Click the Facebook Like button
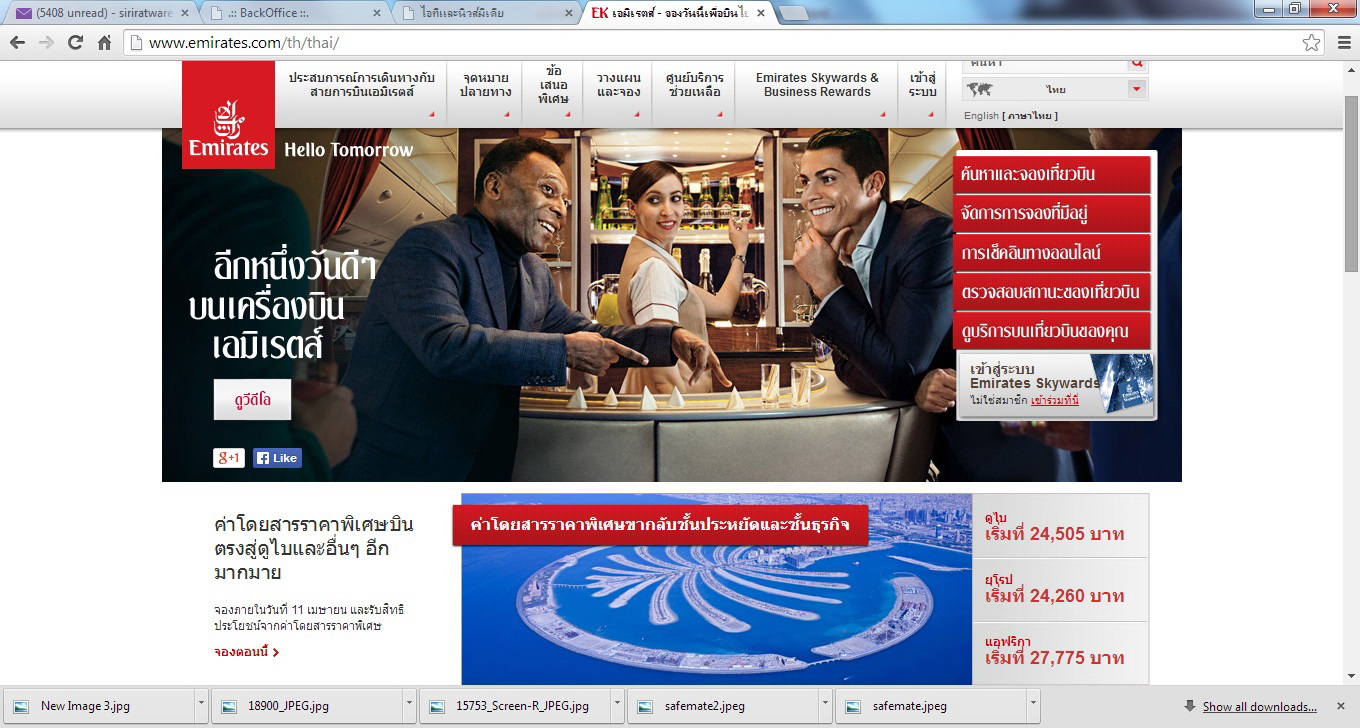 [x=277, y=458]
